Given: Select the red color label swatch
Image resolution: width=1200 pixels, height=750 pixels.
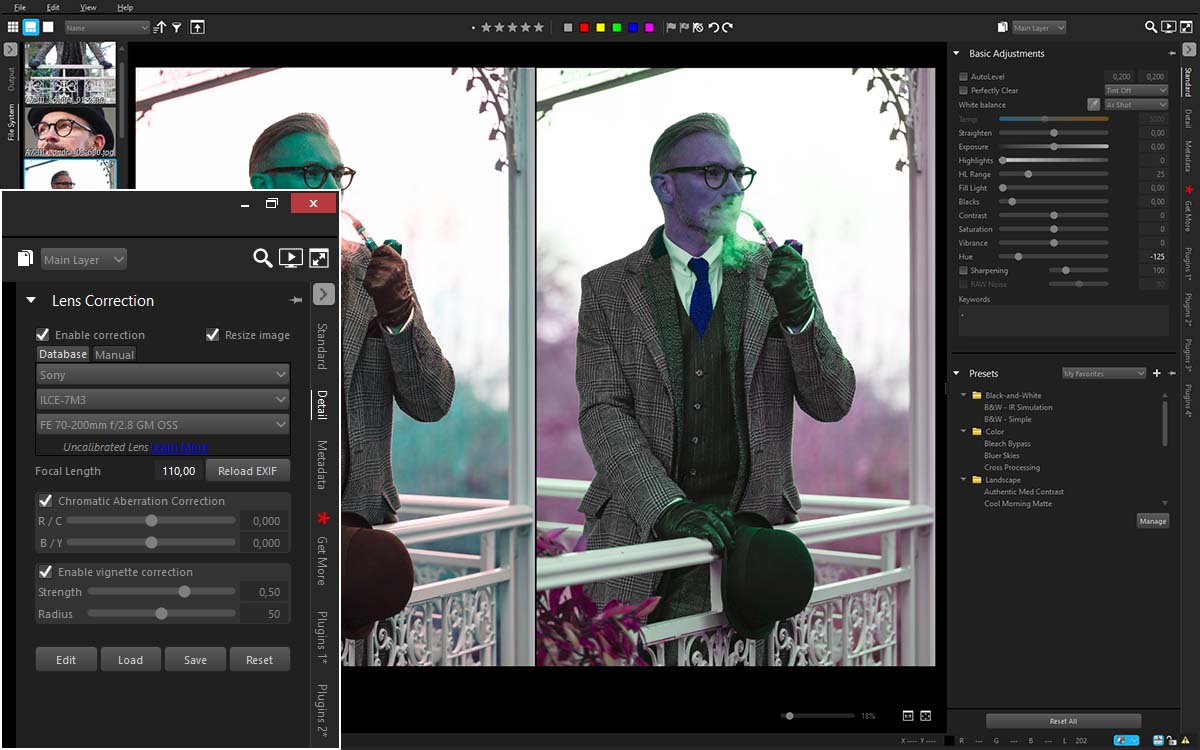Looking at the screenshot, I should (584, 28).
